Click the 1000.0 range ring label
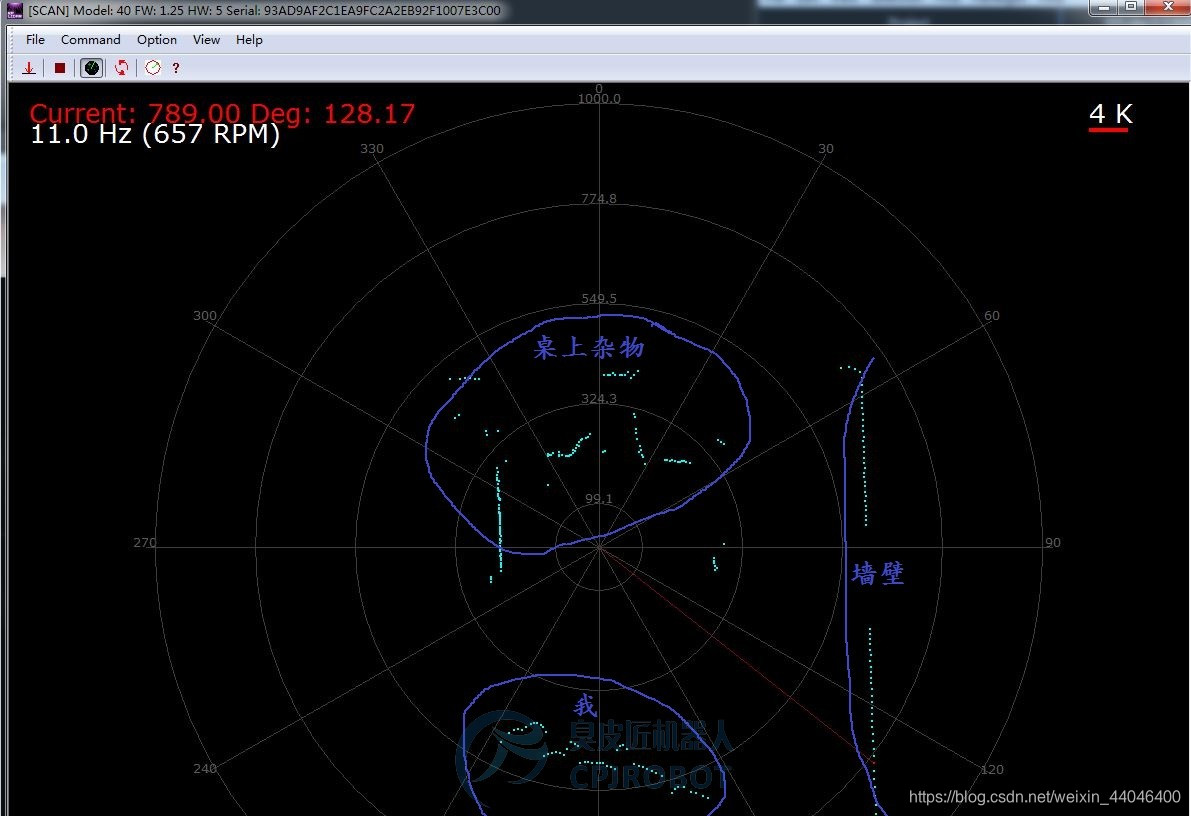 599,99
